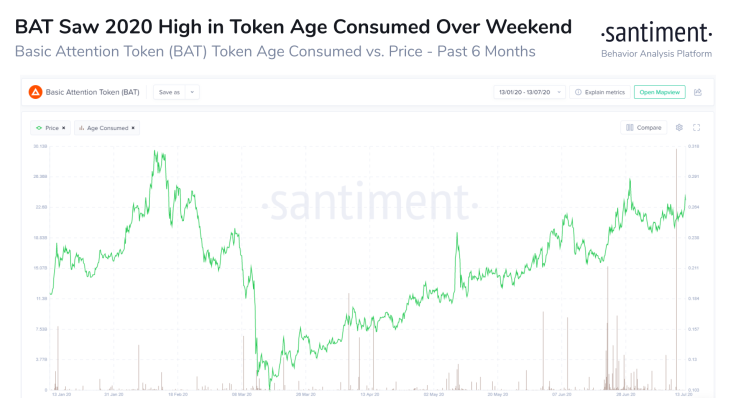Click the Age Consumed bar chart icon

click(x=81, y=128)
